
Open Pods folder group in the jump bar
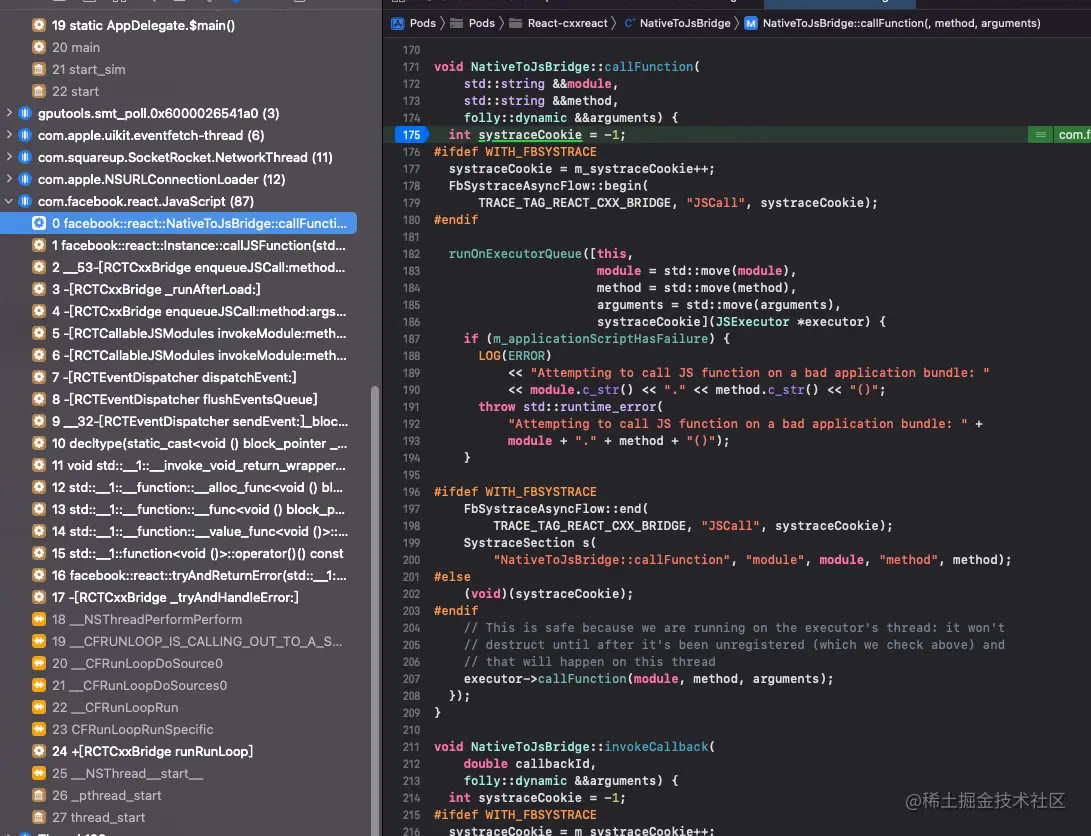click(x=472, y=23)
